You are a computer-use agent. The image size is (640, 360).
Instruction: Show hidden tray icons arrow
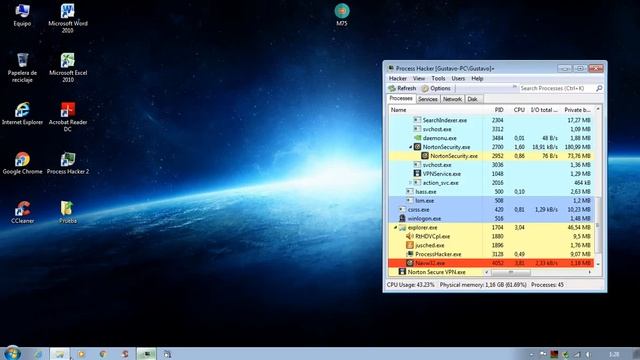pyautogui.click(x=531, y=354)
